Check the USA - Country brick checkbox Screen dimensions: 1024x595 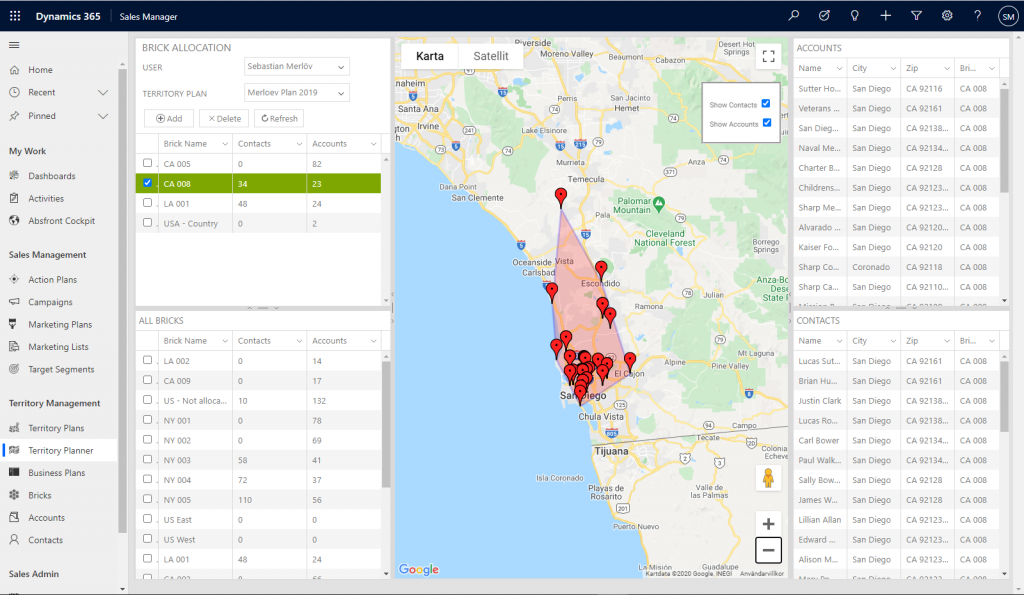[x=148, y=223]
